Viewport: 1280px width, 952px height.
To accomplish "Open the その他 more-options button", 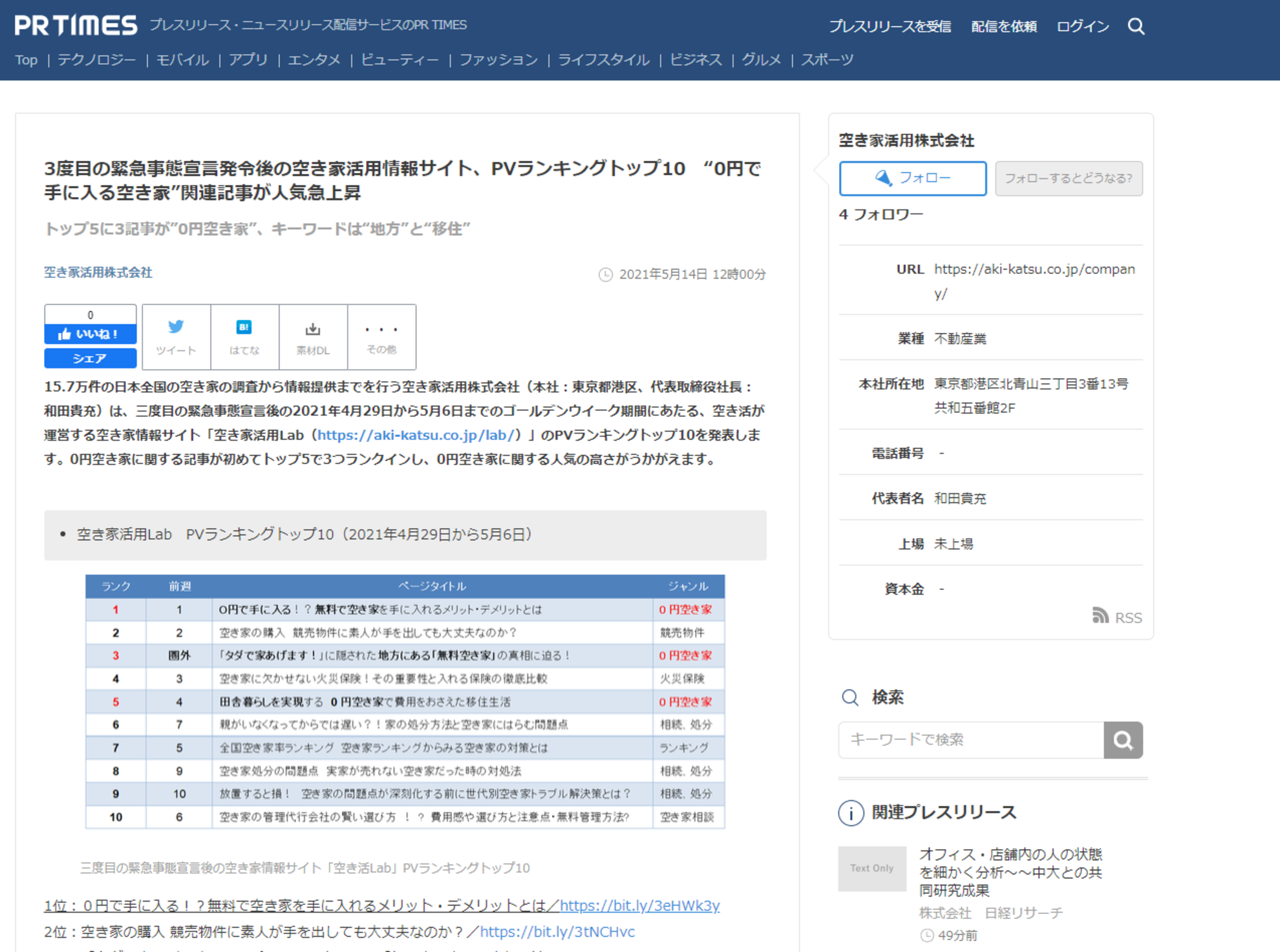I will pyautogui.click(x=381, y=337).
